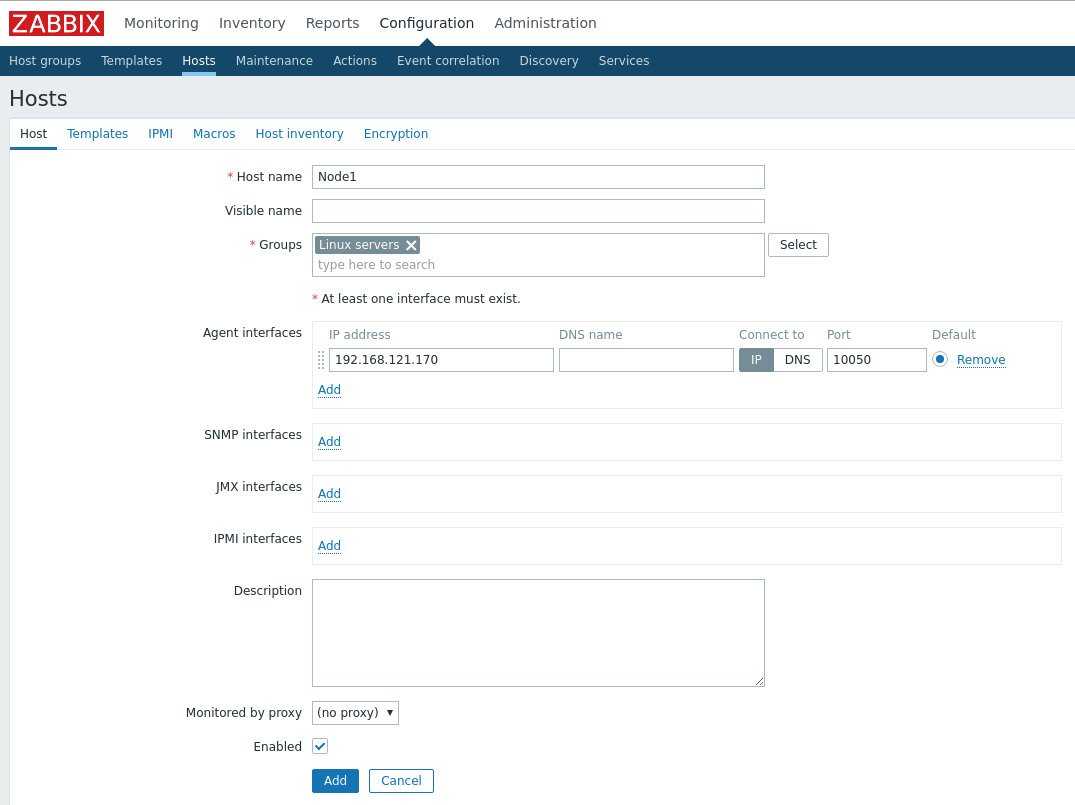Remove the agent interface
The width and height of the screenshot is (1075, 805).
click(980, 360)
